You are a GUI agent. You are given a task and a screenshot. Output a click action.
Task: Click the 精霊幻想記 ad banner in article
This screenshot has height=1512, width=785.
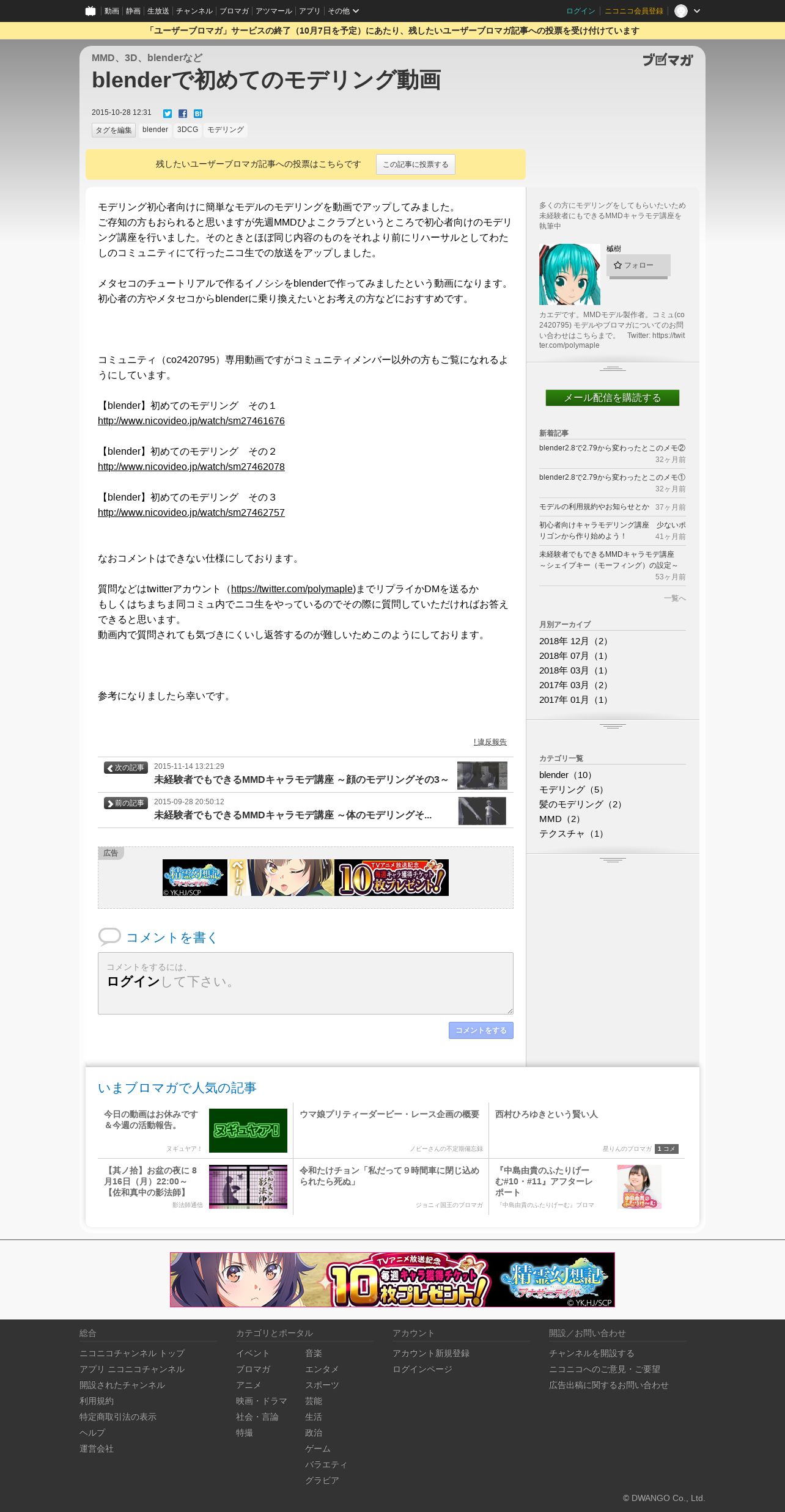tap(306, 878)
